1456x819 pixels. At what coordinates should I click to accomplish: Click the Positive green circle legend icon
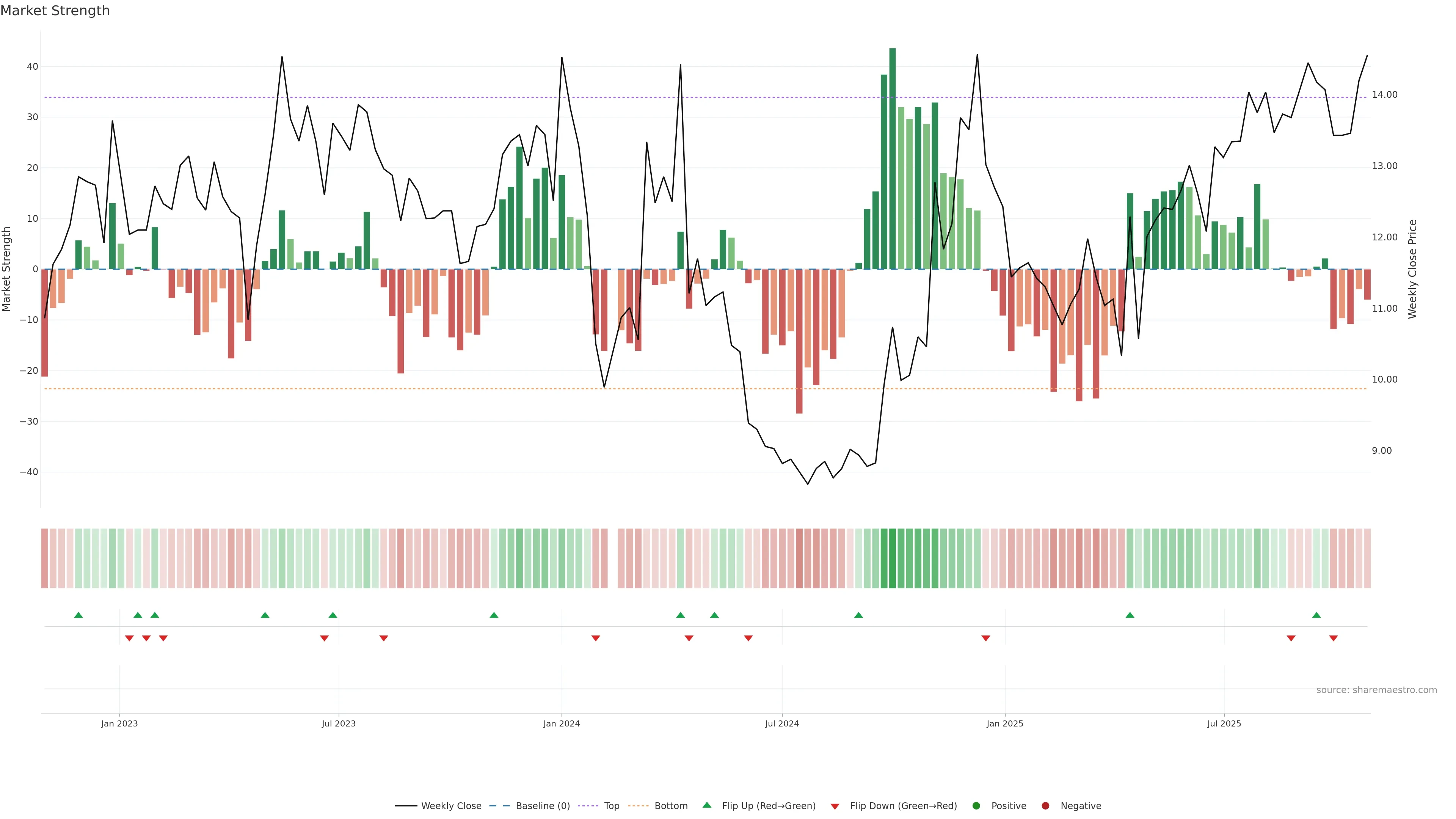pyautogui.click(x=976, y=806)
